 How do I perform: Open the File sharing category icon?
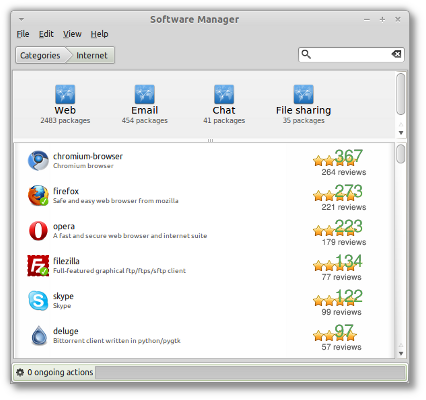[303, 94]
